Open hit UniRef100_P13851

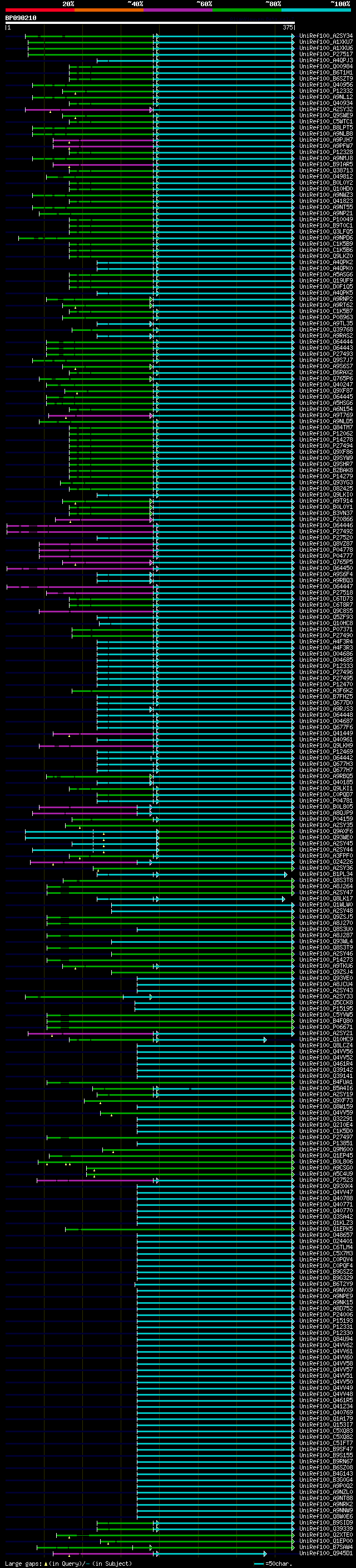click(326, 1144)
